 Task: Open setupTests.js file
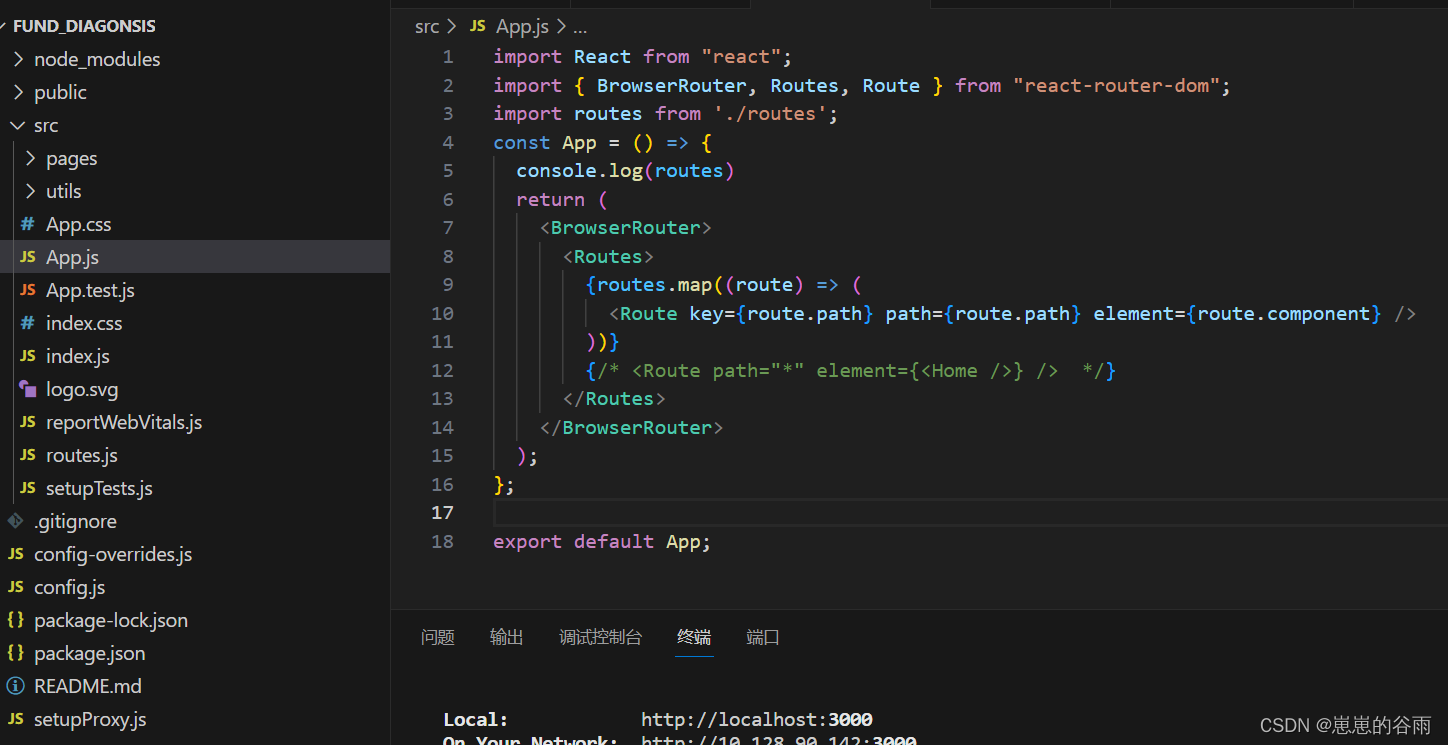[195, 488]
